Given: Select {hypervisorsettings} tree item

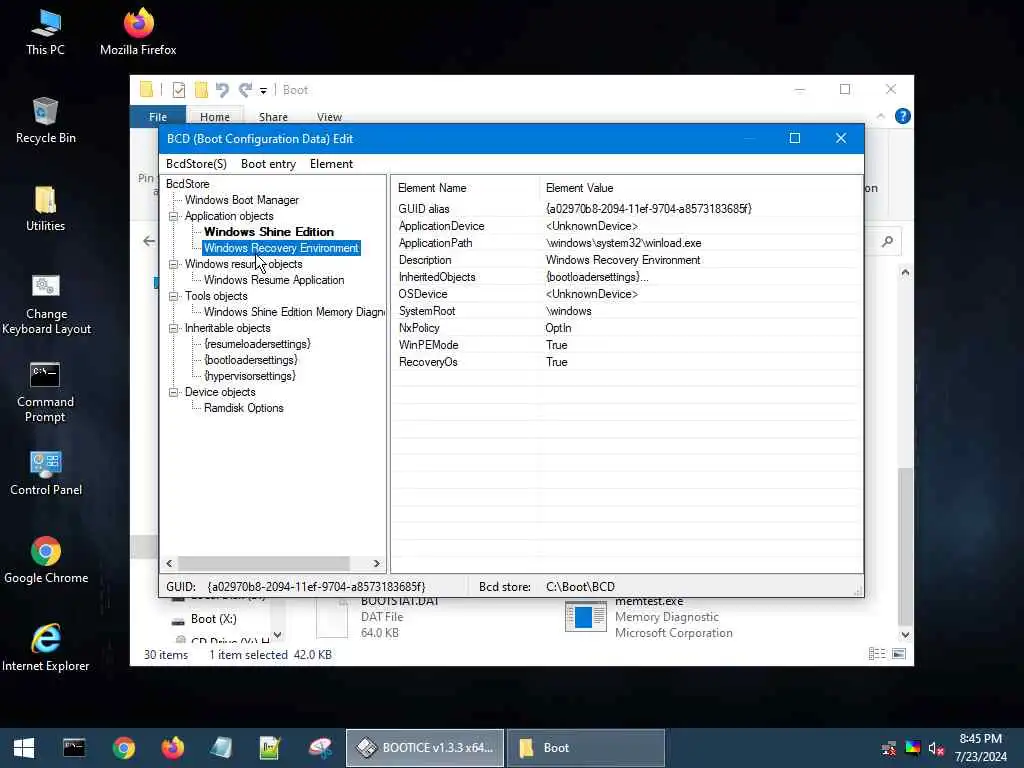Looking at the screenshot, I should coord(249,376).
